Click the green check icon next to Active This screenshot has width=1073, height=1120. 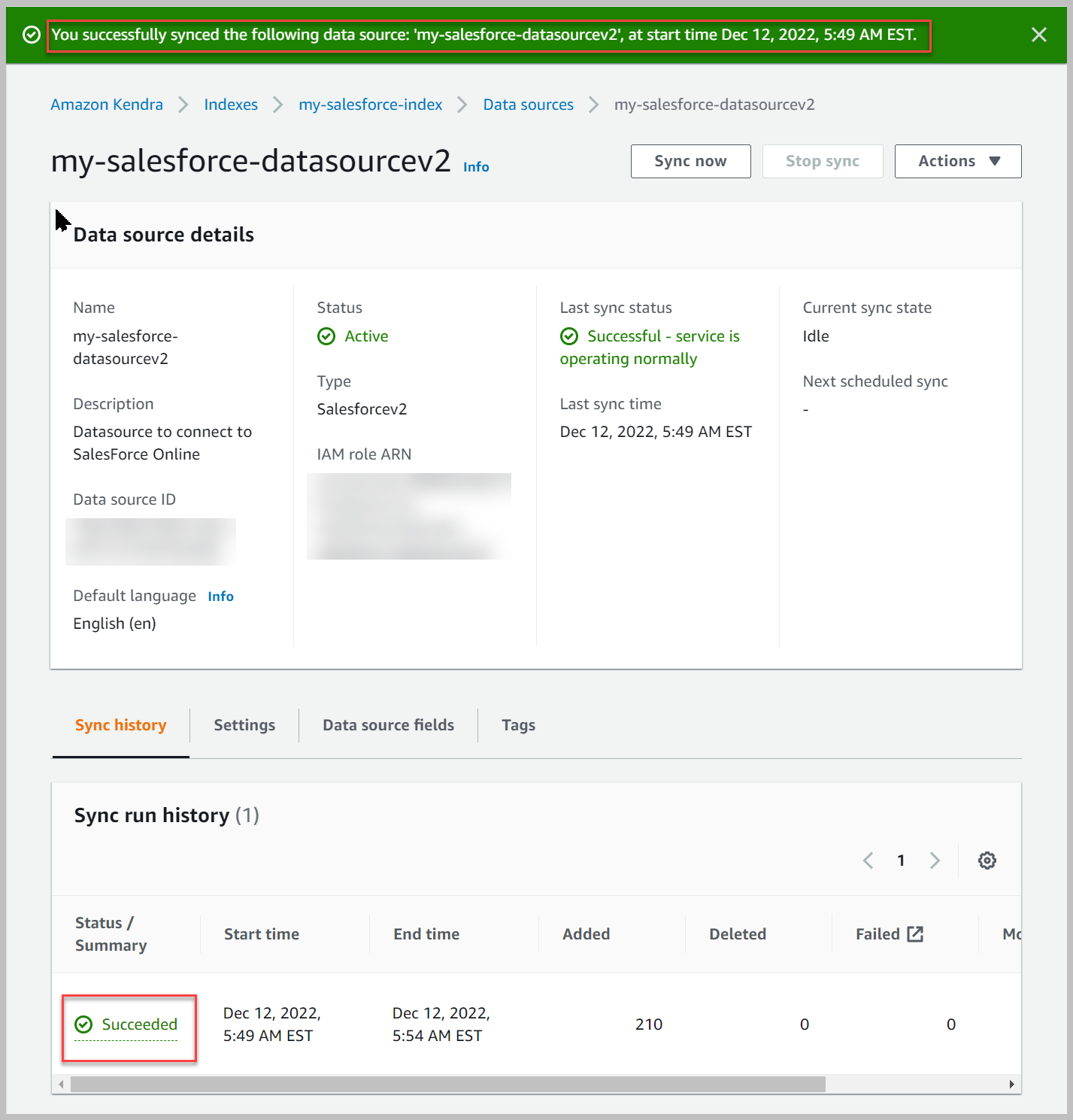326,336
